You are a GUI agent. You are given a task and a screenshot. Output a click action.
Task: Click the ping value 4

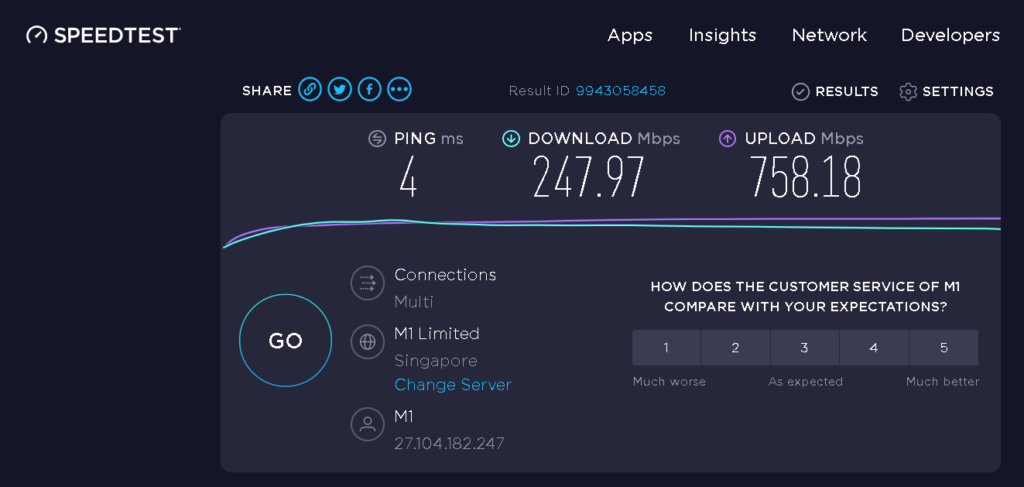coord(408,177)
